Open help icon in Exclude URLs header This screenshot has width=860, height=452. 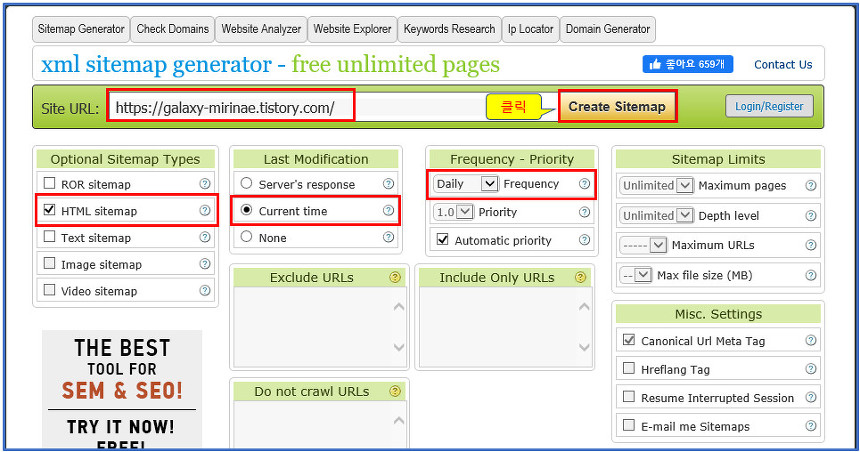pyautogui.click(x=395, y=278)
